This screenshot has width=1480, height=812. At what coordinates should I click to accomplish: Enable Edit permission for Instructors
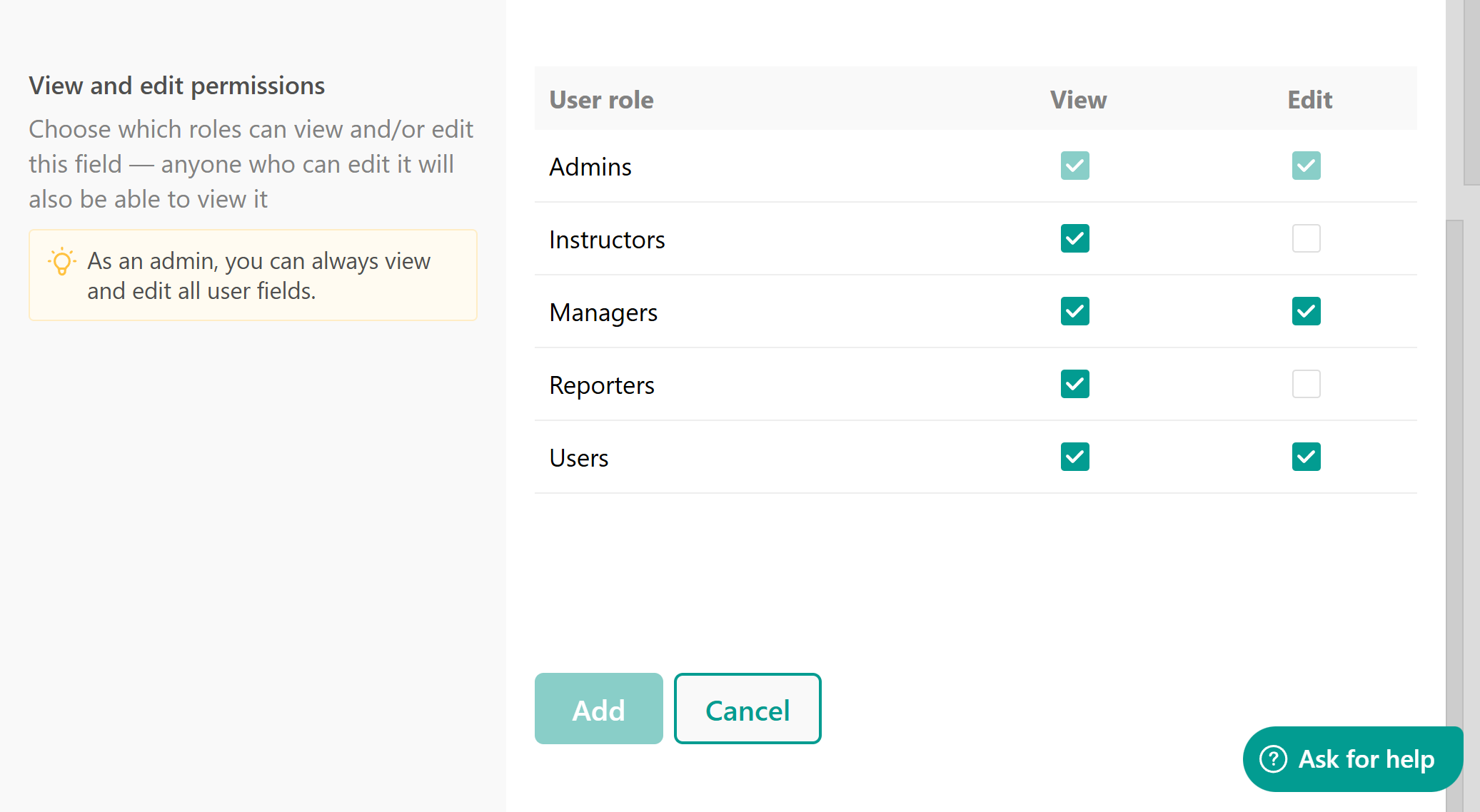(1306, 238)
